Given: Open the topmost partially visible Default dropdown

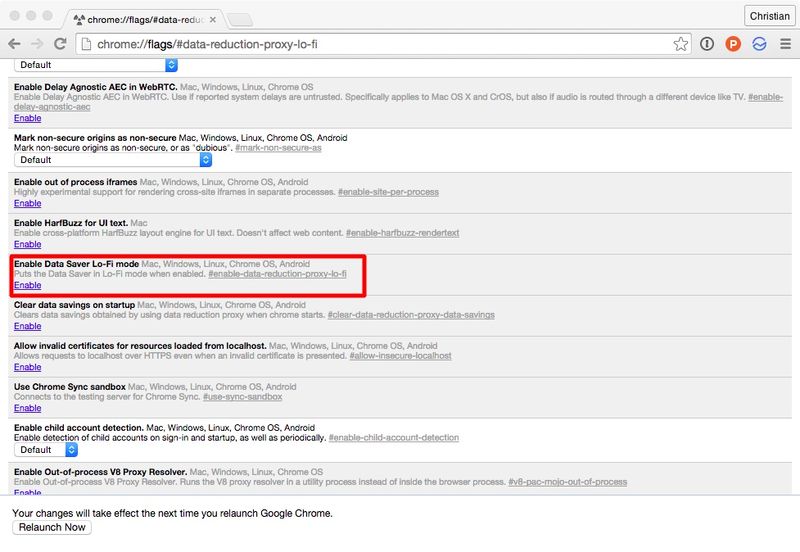Looking at the screenshot, I should click(96, 65).
